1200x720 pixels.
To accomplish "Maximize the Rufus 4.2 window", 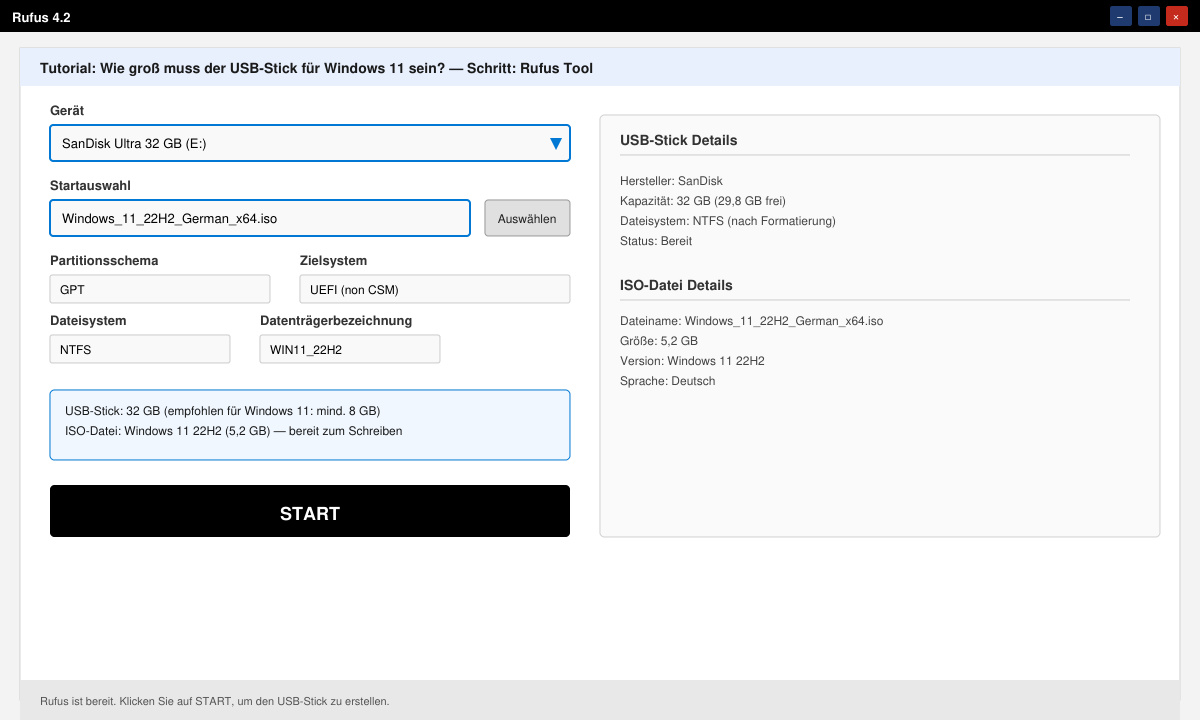I will [1148, 17].
